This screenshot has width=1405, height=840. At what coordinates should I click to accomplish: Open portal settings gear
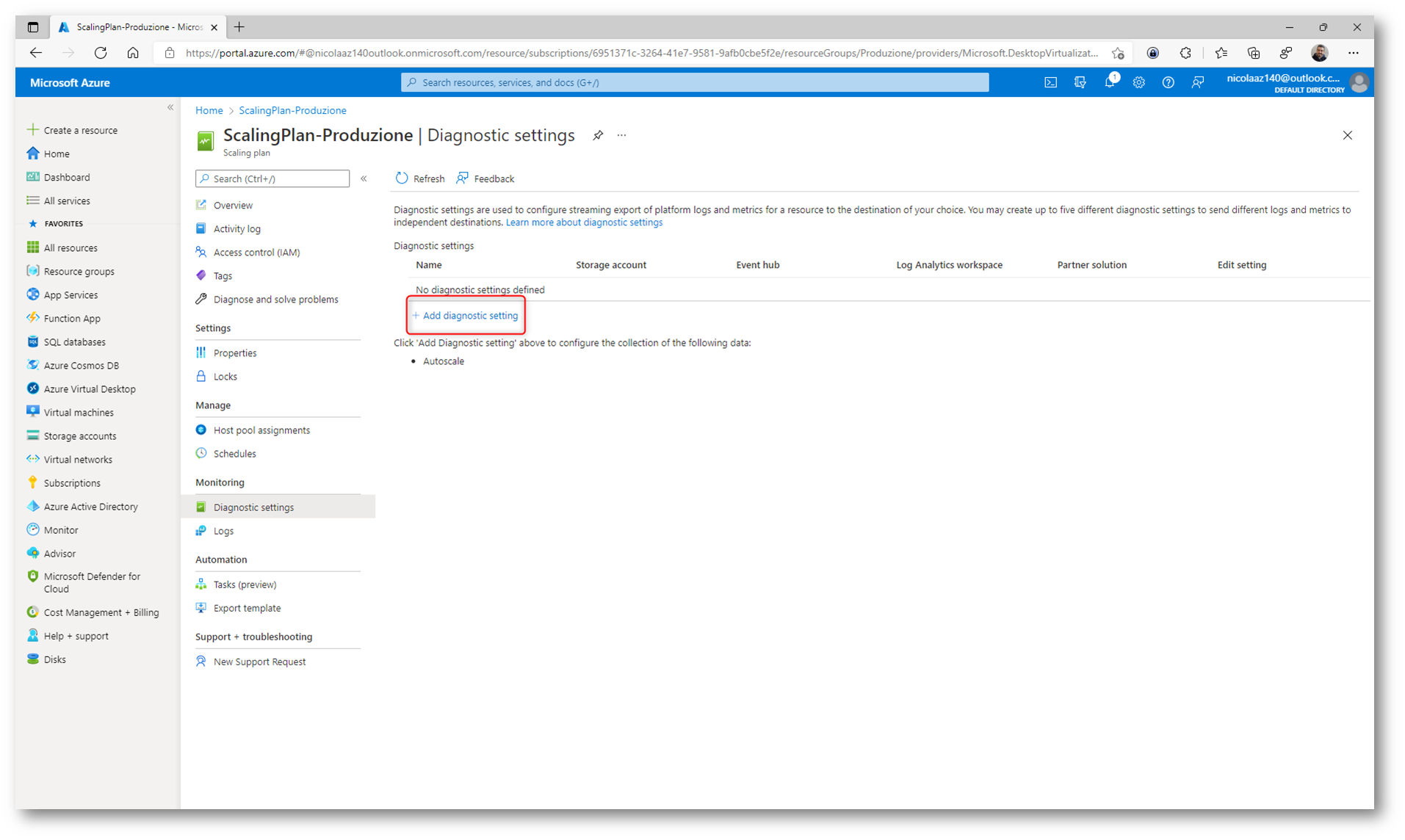click(1138, 83)
